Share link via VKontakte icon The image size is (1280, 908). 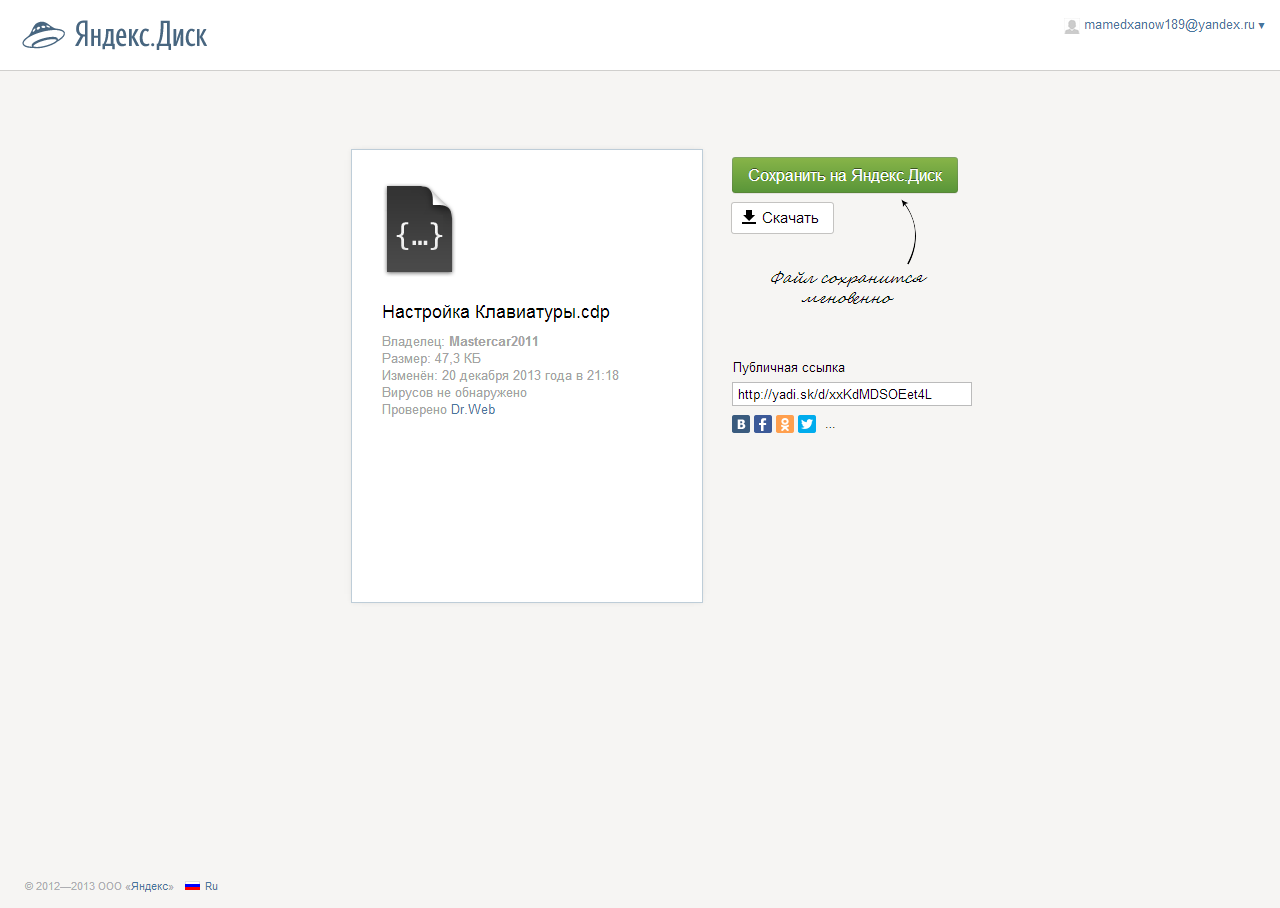click(x=741, y=424)
